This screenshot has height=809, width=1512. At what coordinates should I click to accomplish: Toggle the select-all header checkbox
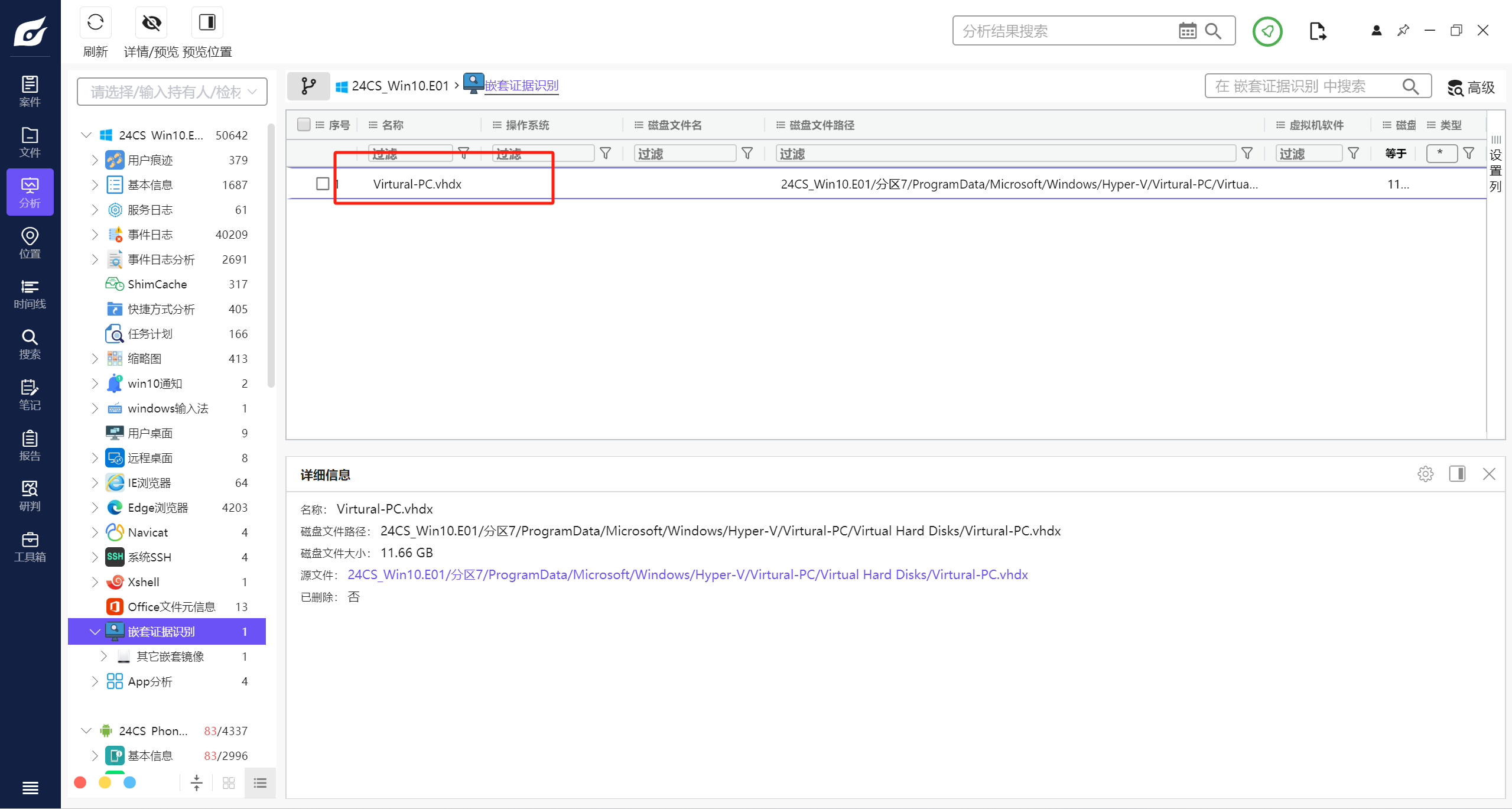(x=304, y=125)
